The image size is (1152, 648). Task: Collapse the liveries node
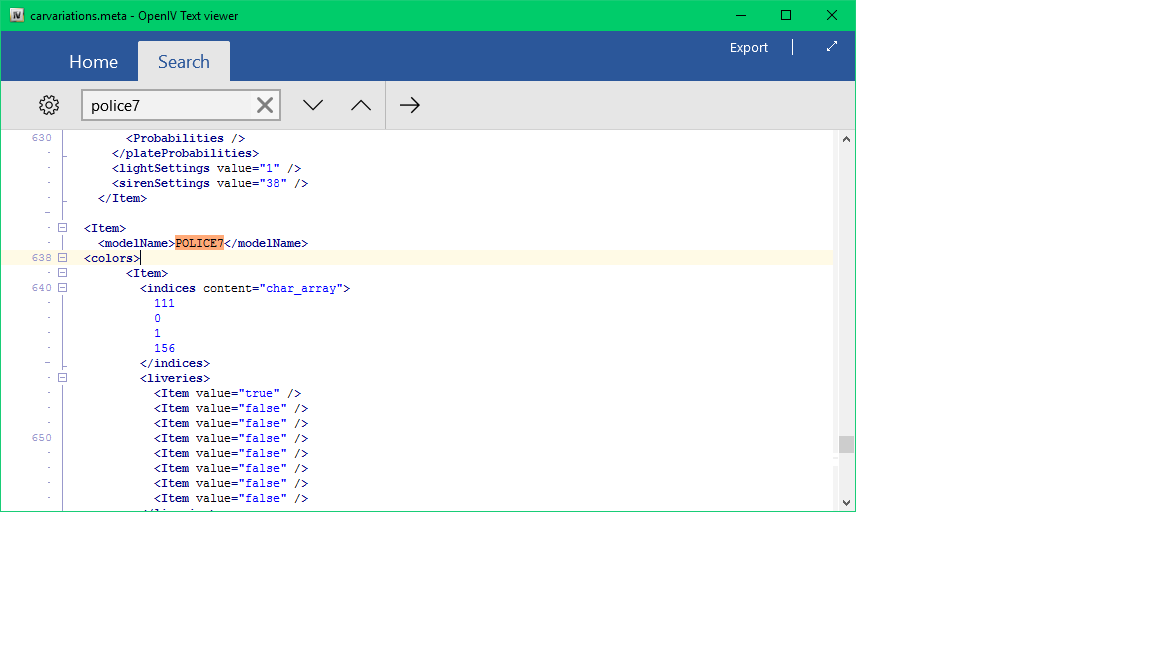pyautogui.click(x=62, y=378)
